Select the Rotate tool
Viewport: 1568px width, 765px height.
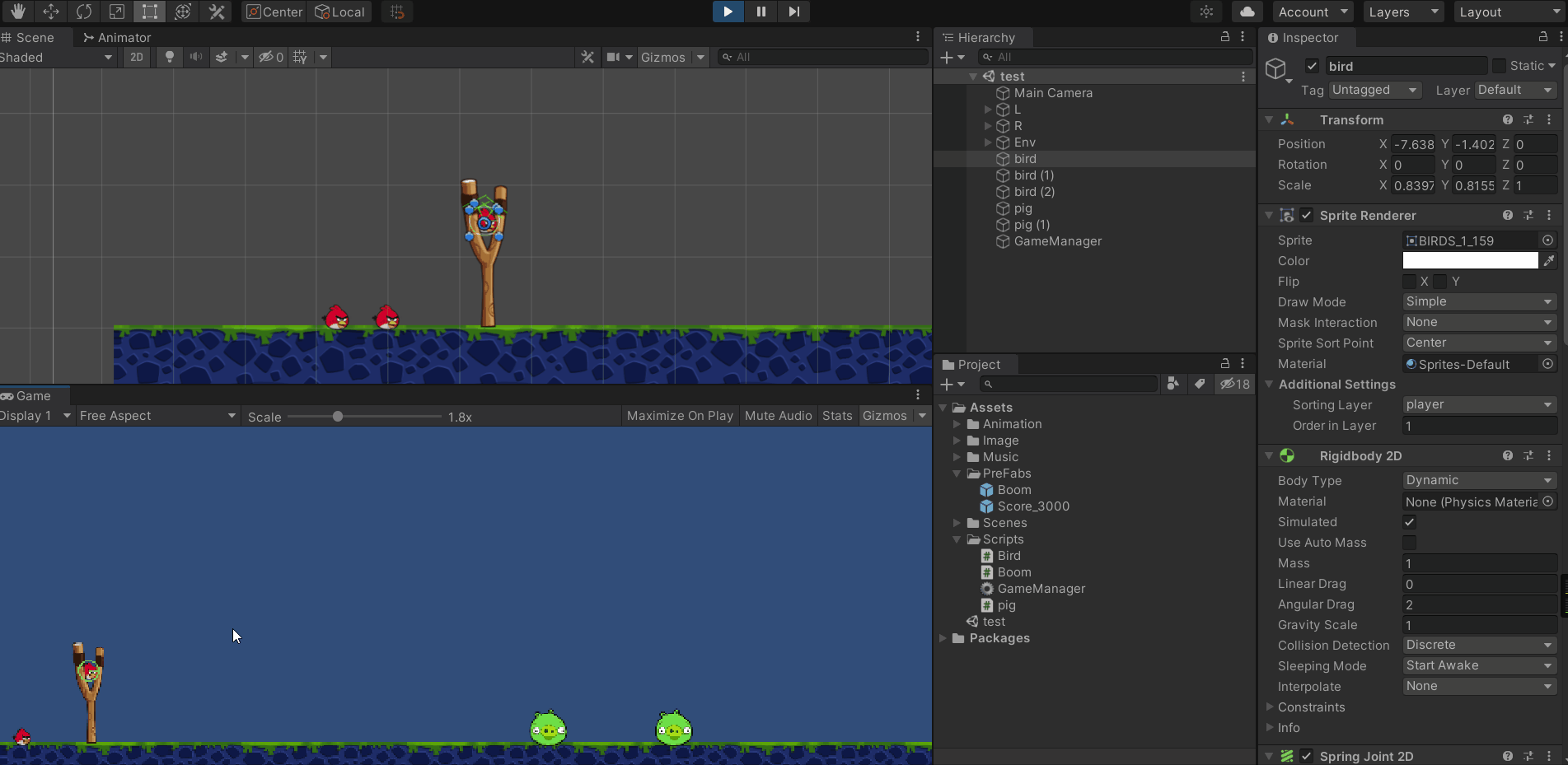click(84, 12)
